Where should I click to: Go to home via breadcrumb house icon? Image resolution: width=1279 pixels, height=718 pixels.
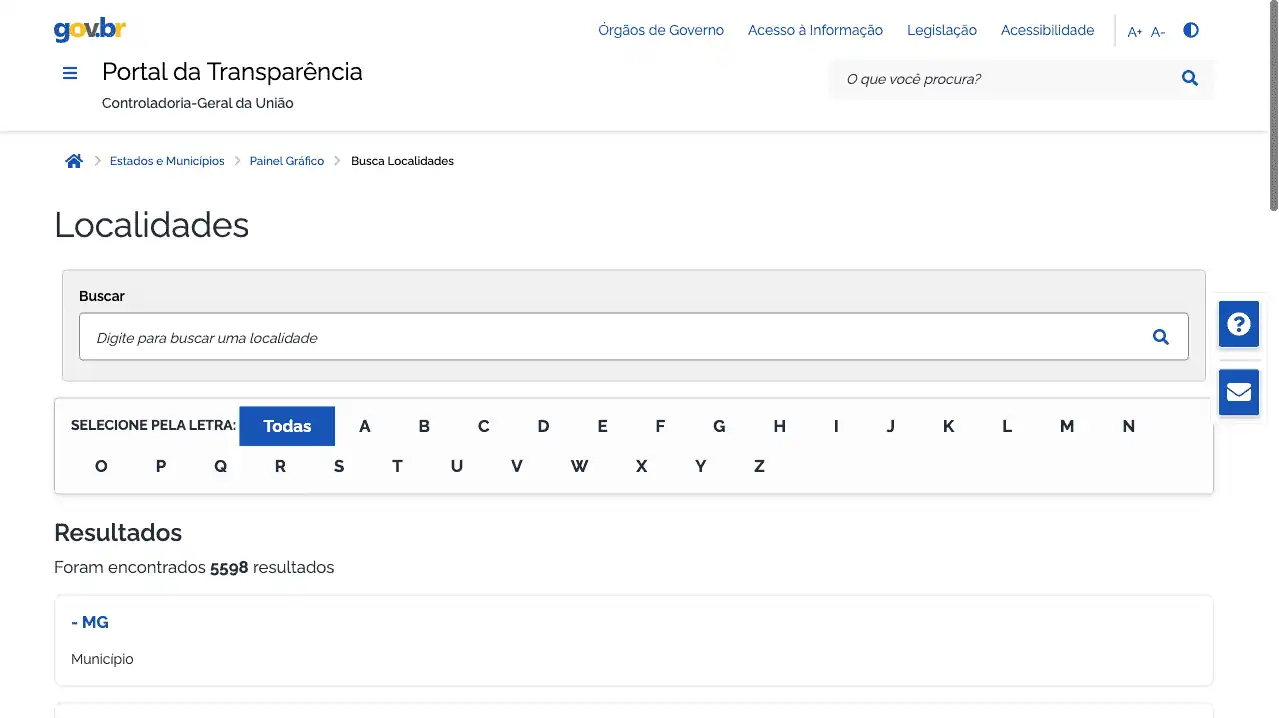74,161
